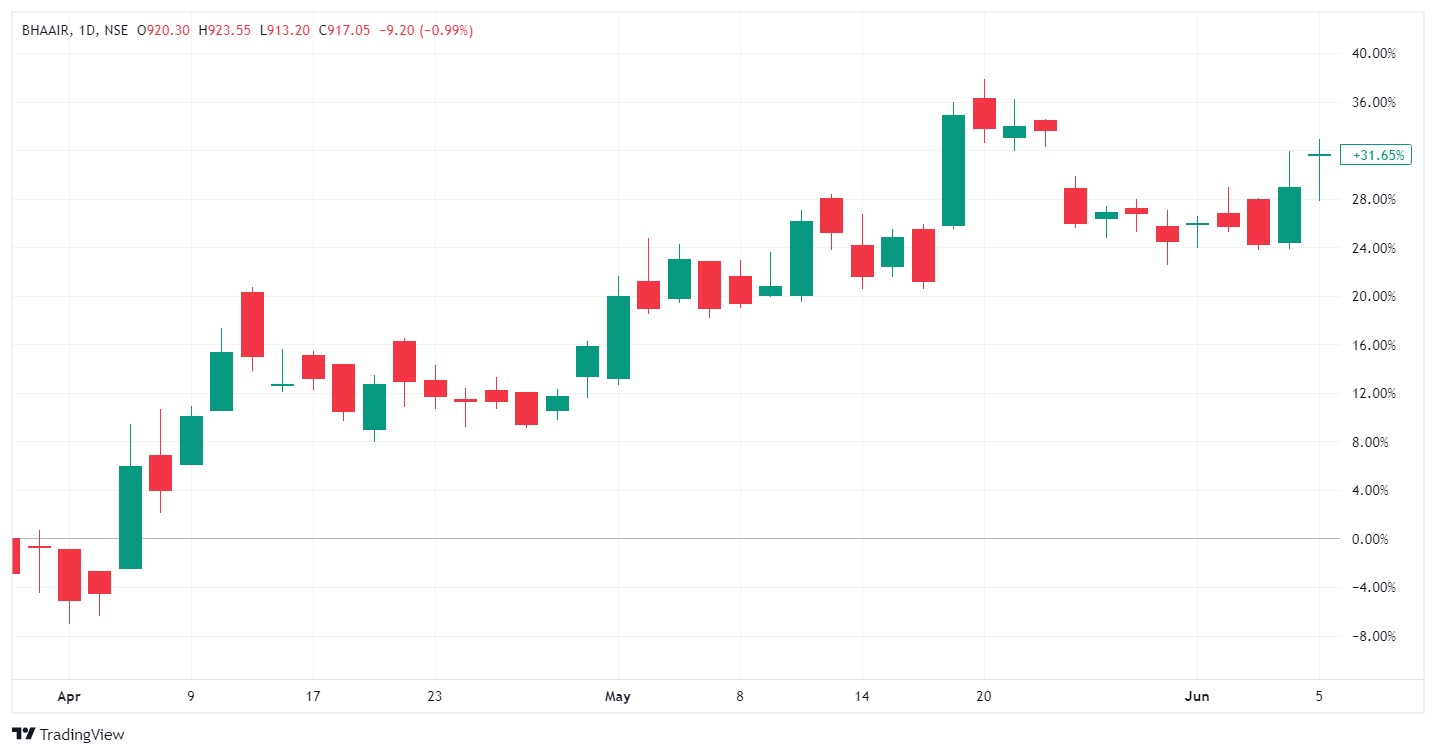The height and width of the screenshot is (755, 1436).
Task: Select the May label on time axis
Action: (x=618, y=696)
